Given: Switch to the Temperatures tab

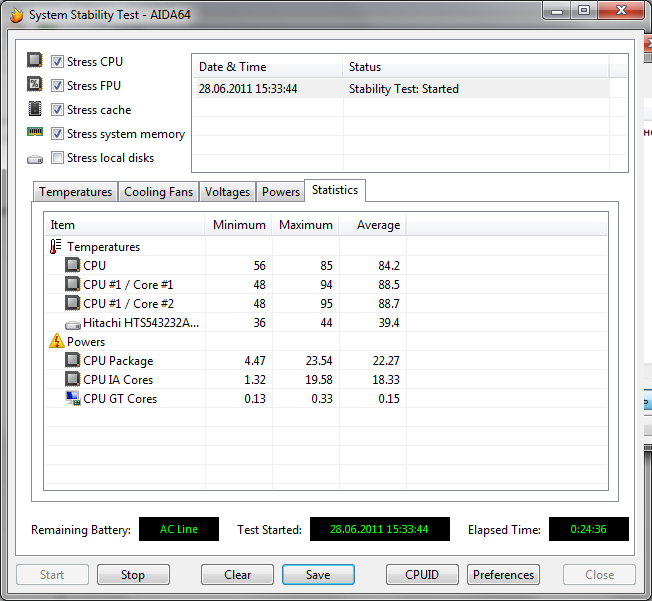Looking at the screenshot, I should coord(75,192).
